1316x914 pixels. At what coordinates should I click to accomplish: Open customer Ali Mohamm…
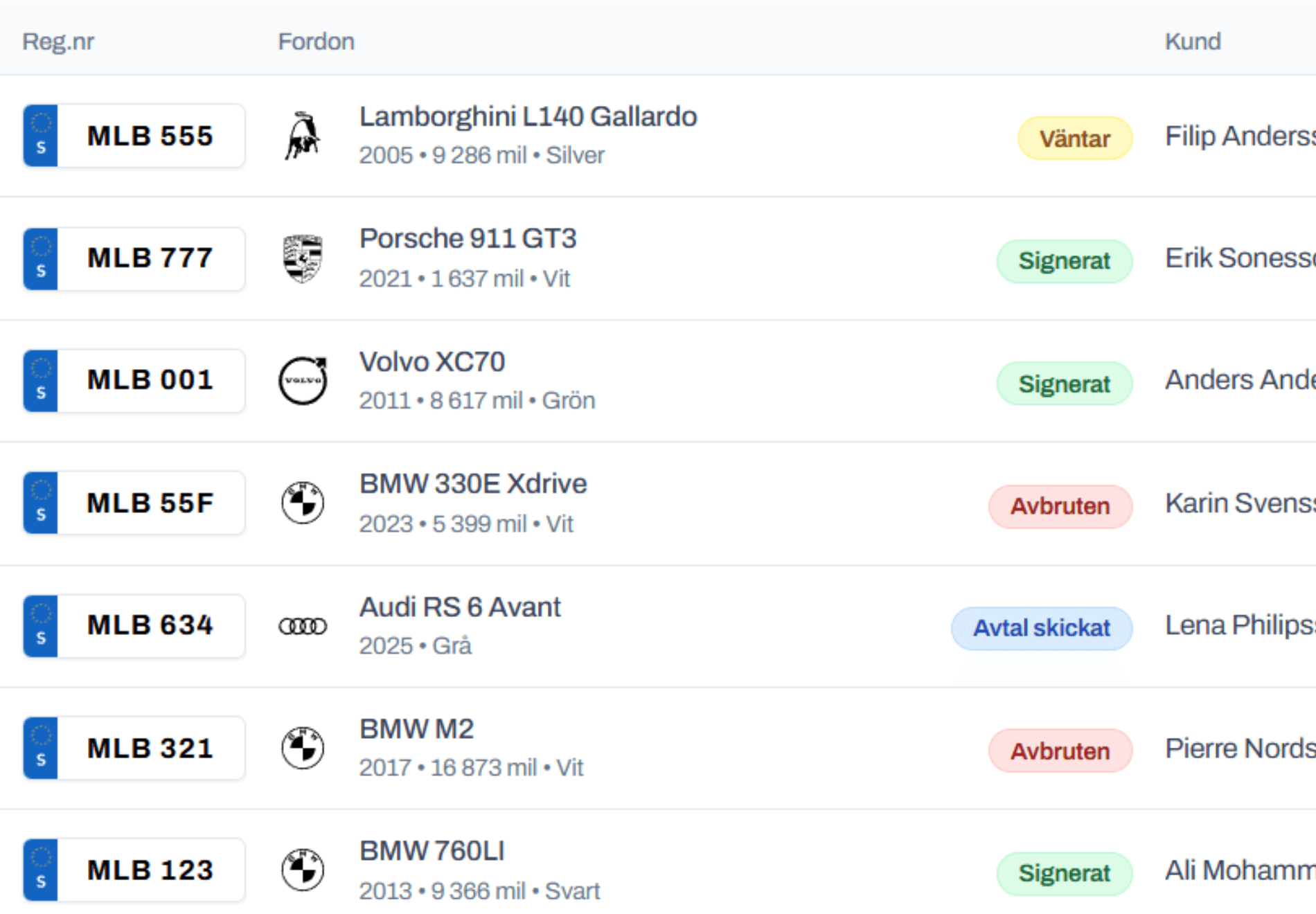click(1241, 870)
